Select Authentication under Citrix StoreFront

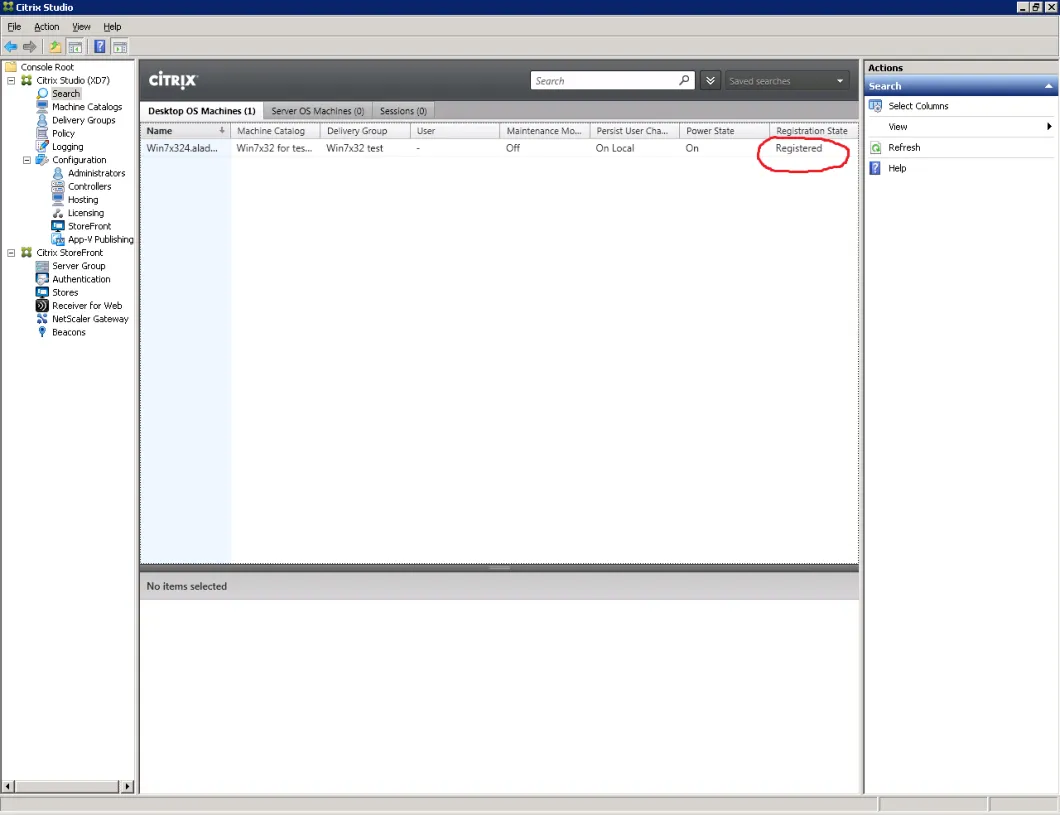click(x=81, y=279)
